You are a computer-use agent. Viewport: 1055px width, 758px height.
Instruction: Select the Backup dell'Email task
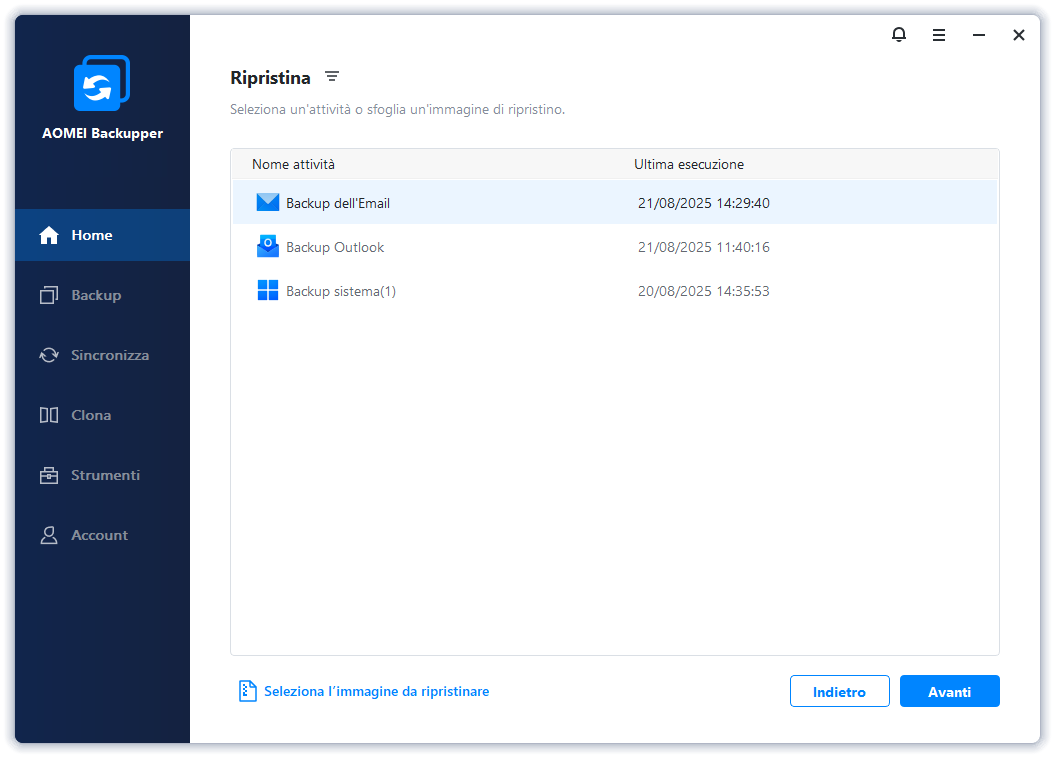[x=614, y=202]
